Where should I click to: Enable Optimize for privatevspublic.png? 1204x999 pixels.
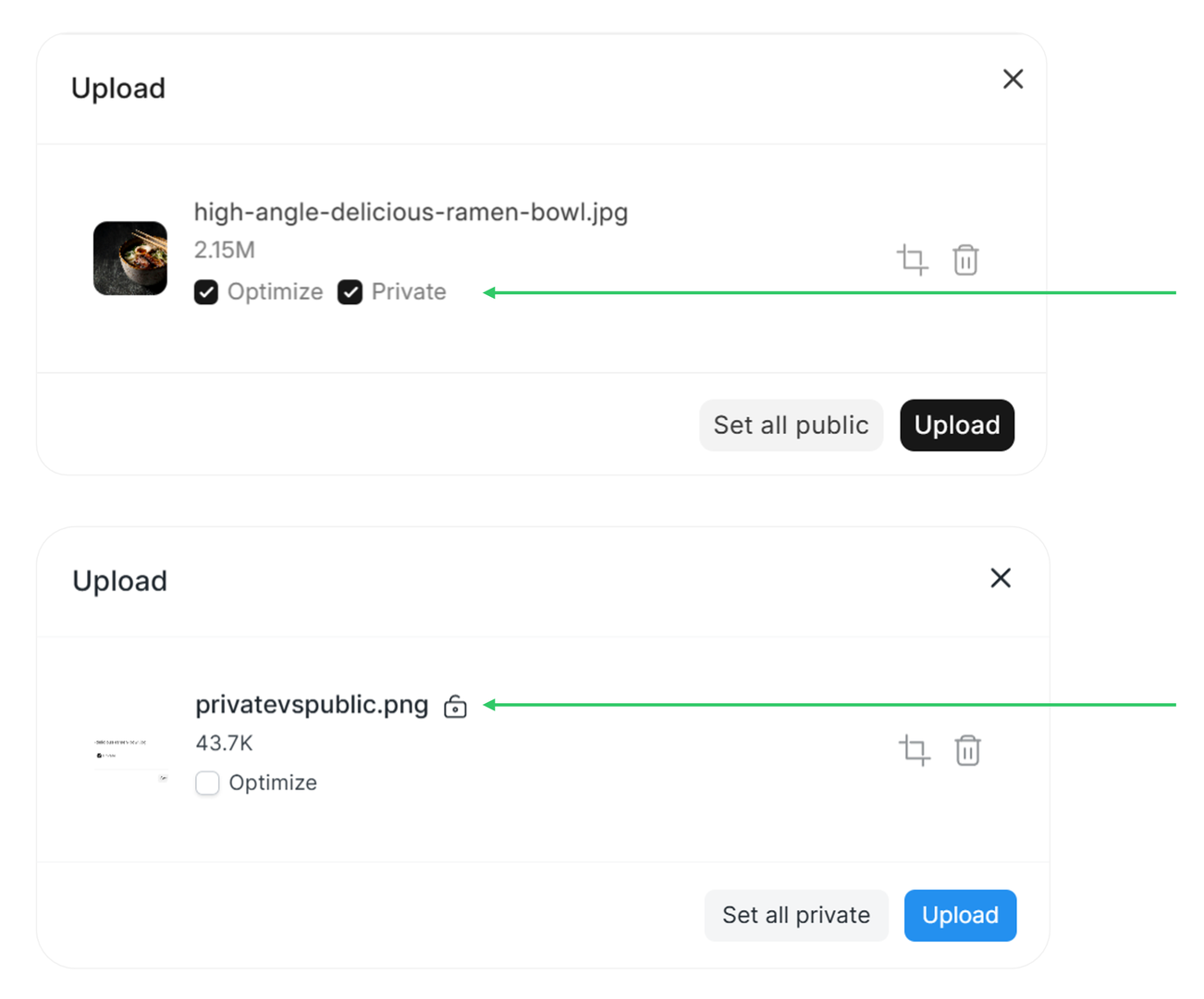pyautogui.click(x=207, y=783)
